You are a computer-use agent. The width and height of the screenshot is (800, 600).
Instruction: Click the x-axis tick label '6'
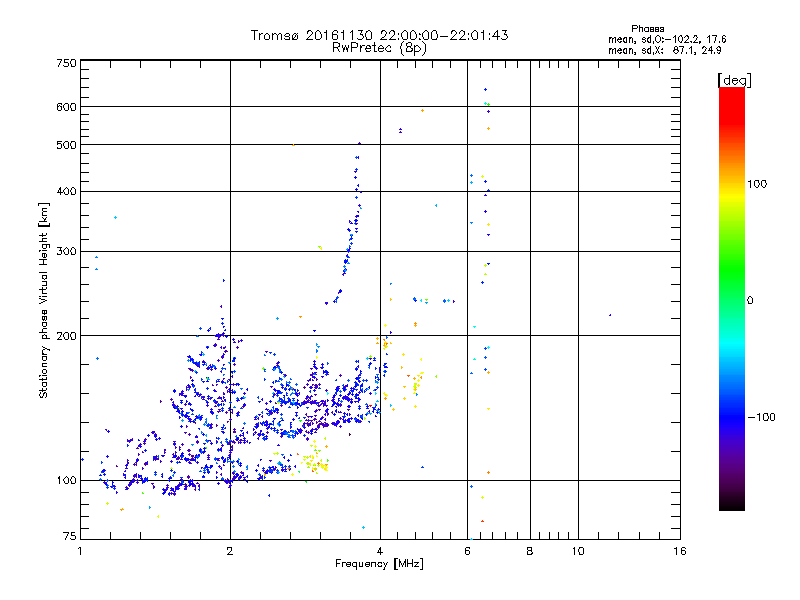[467, 551]
